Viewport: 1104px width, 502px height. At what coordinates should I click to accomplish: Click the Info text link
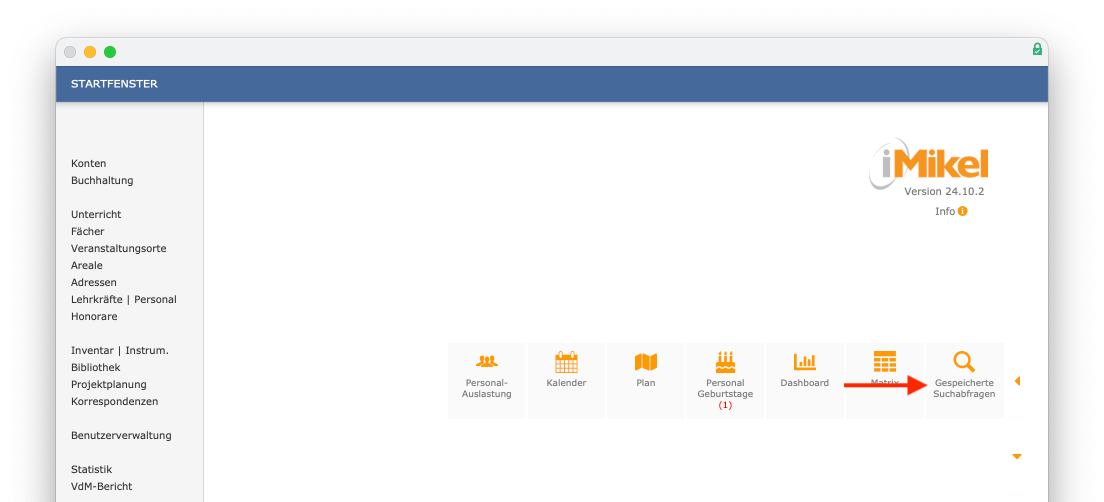(945, 211)
